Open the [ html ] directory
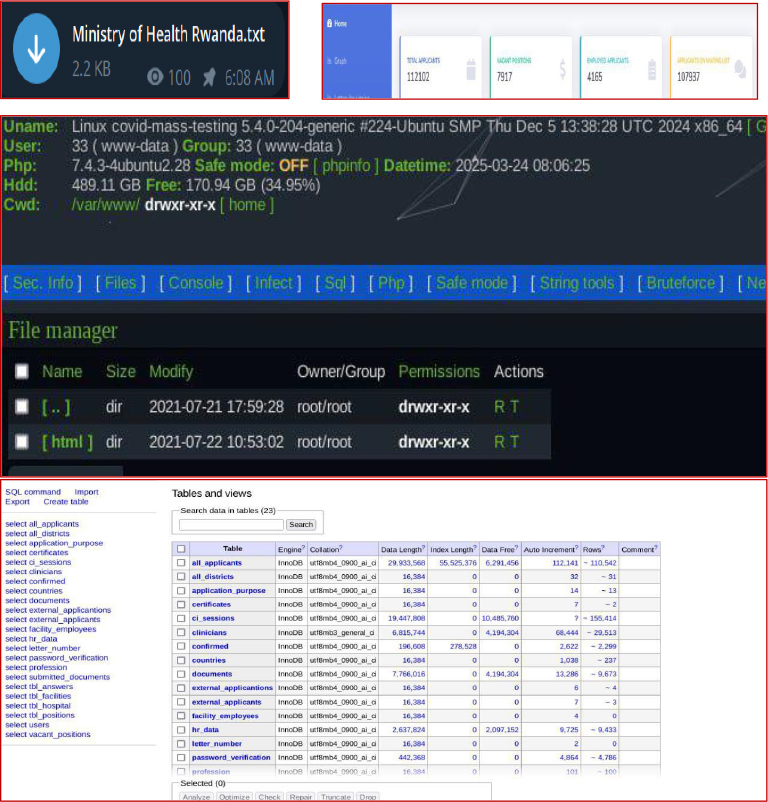The height and width of the screenshot is (802, 768). (67, 442)
